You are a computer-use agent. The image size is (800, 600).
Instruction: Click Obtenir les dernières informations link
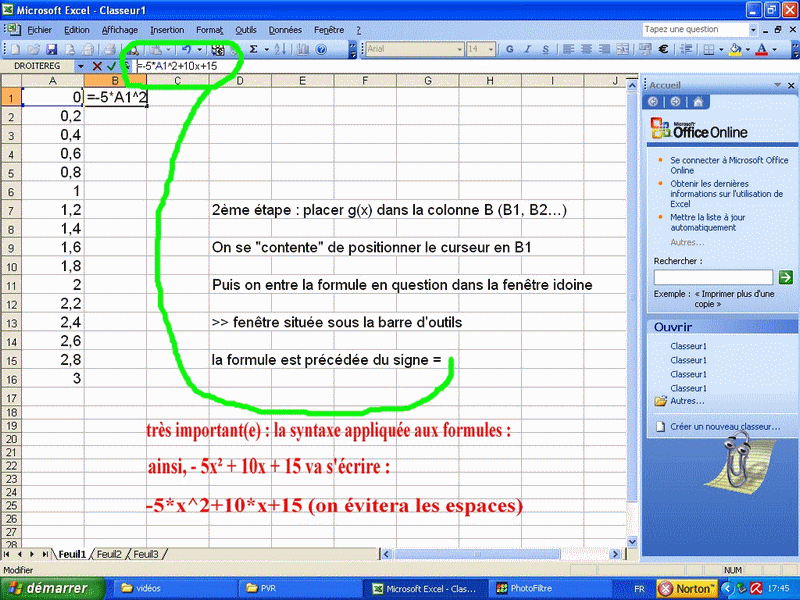[x=727, y=194]
